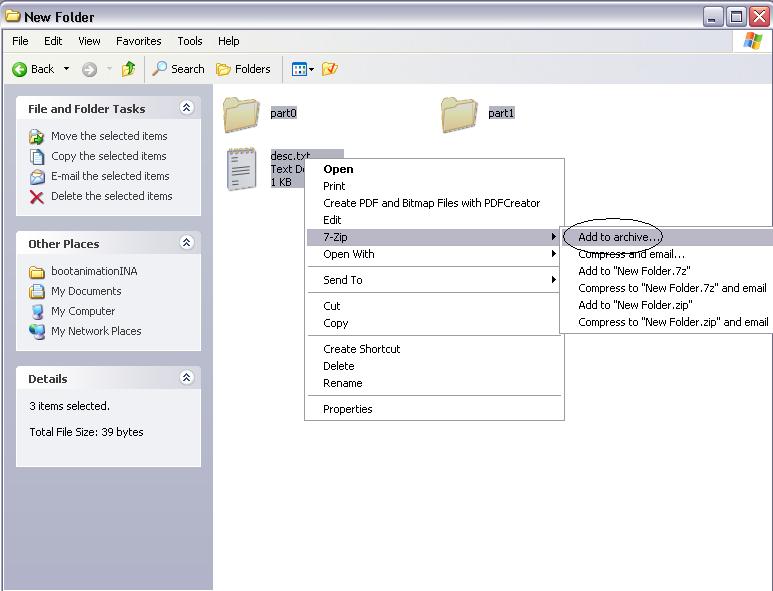The image size is (773, 591).
Task: Click the Move the selected items link
Action: point(109,136)
